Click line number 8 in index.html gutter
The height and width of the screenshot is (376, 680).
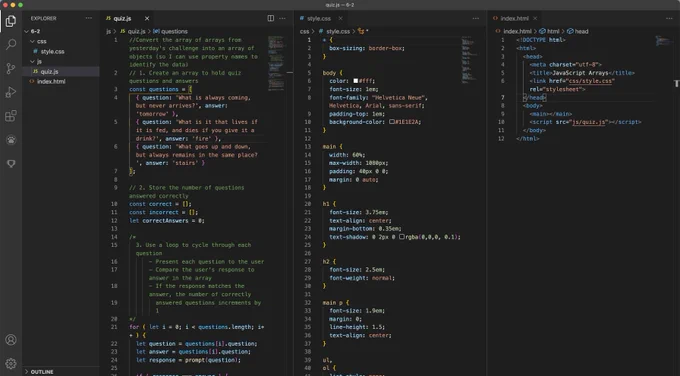click(503, 105)
